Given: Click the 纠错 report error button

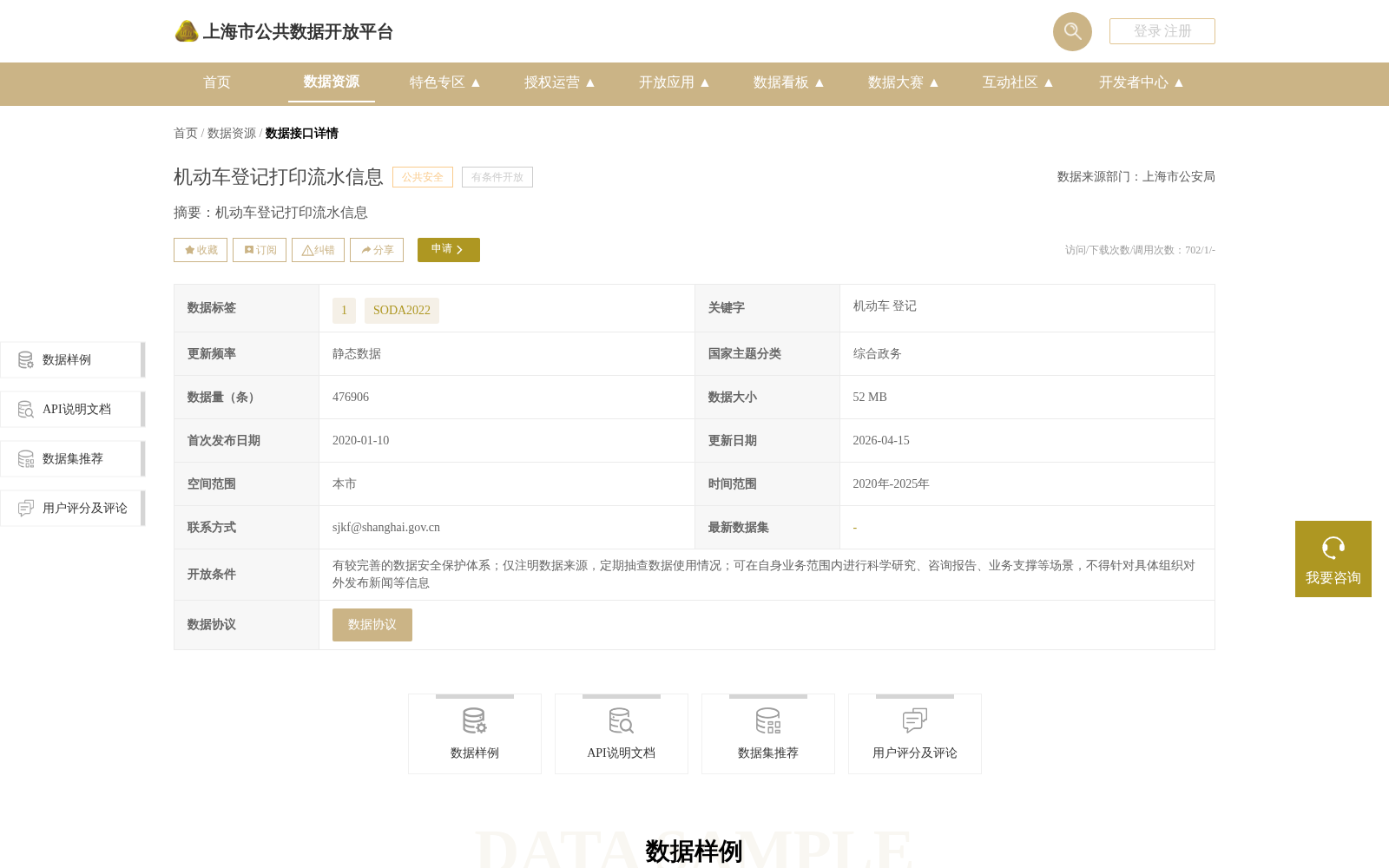Looking at the screenshot, I should 318,250.
